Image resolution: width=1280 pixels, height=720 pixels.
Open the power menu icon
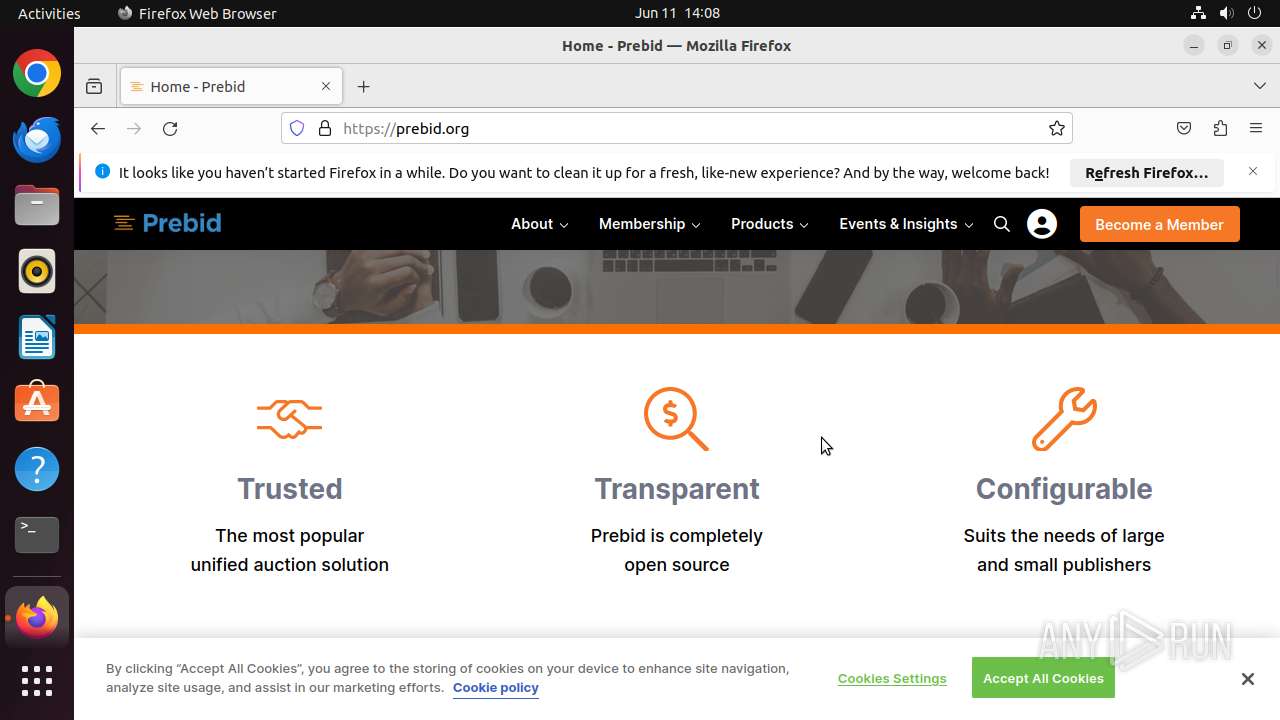click(x=1255, y=13)
